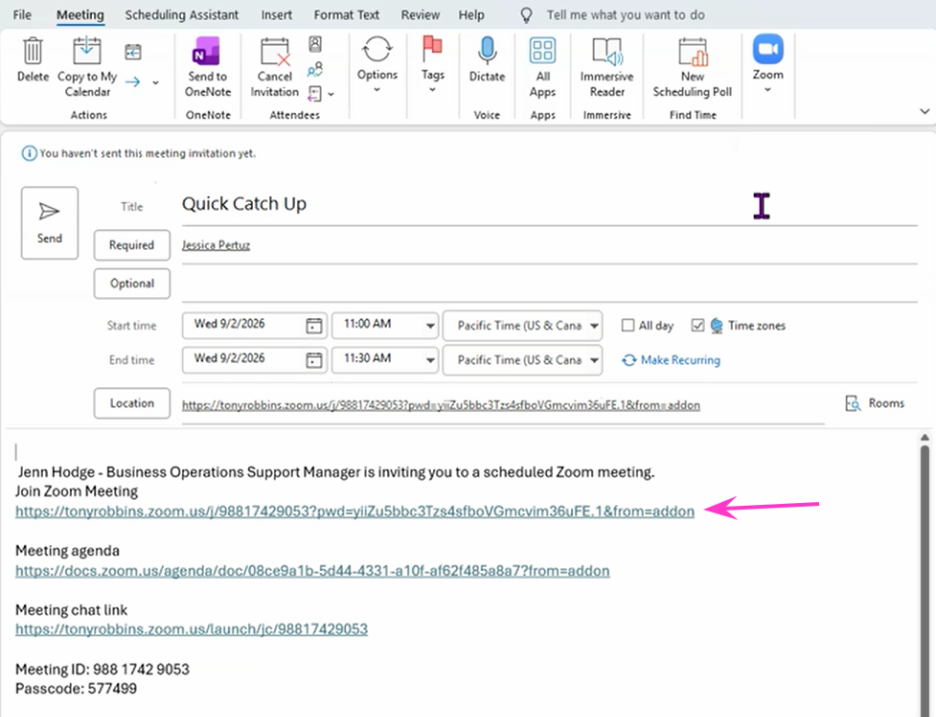Open the End time calendar picker icon

(x=314, y=360)
